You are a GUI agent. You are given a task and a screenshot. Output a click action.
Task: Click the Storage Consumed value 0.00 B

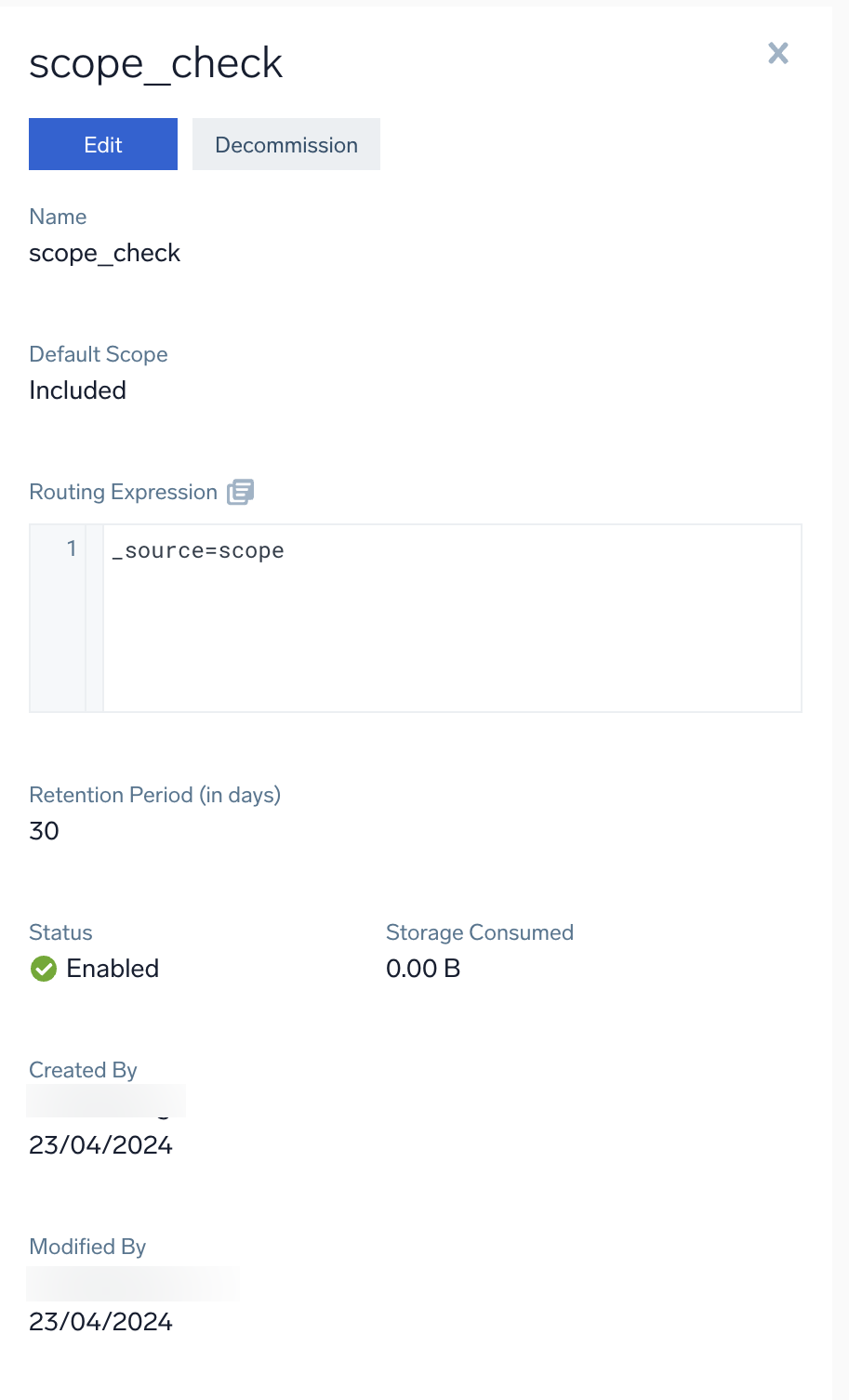pos(423,969)
